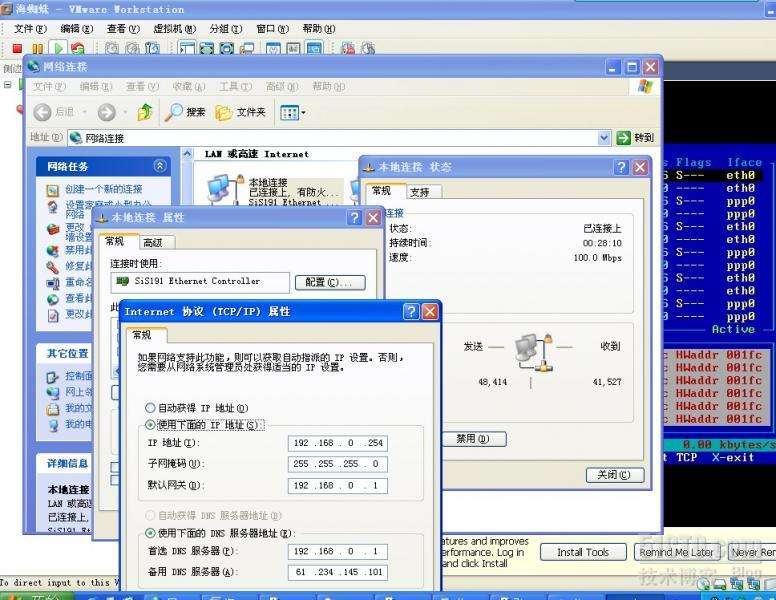776x600 pixels.
Task: Click the Forward arrow in Network Connections window
Action: click(x=106, y=112)
